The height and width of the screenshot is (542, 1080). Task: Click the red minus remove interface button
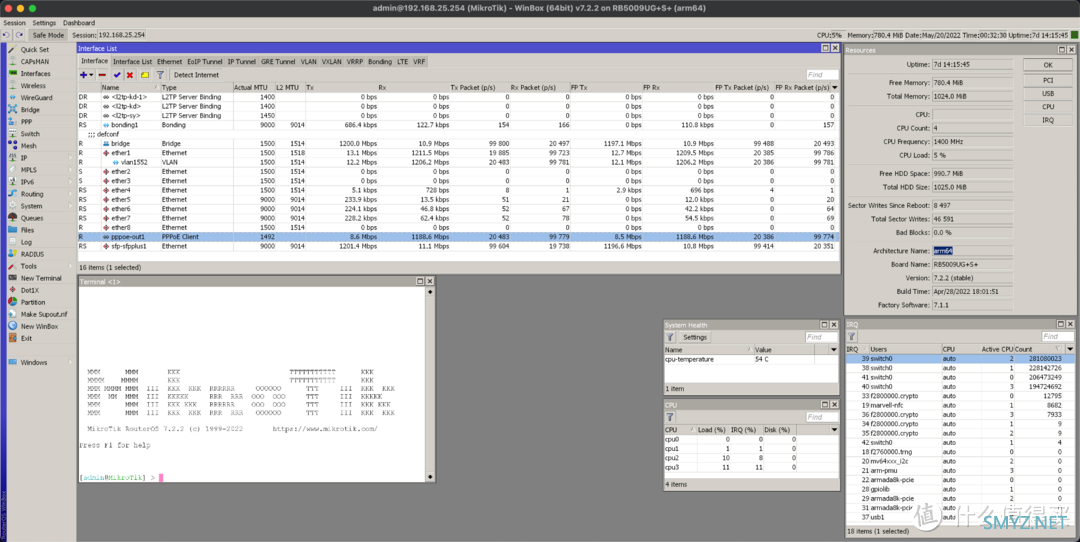[102, 75]
